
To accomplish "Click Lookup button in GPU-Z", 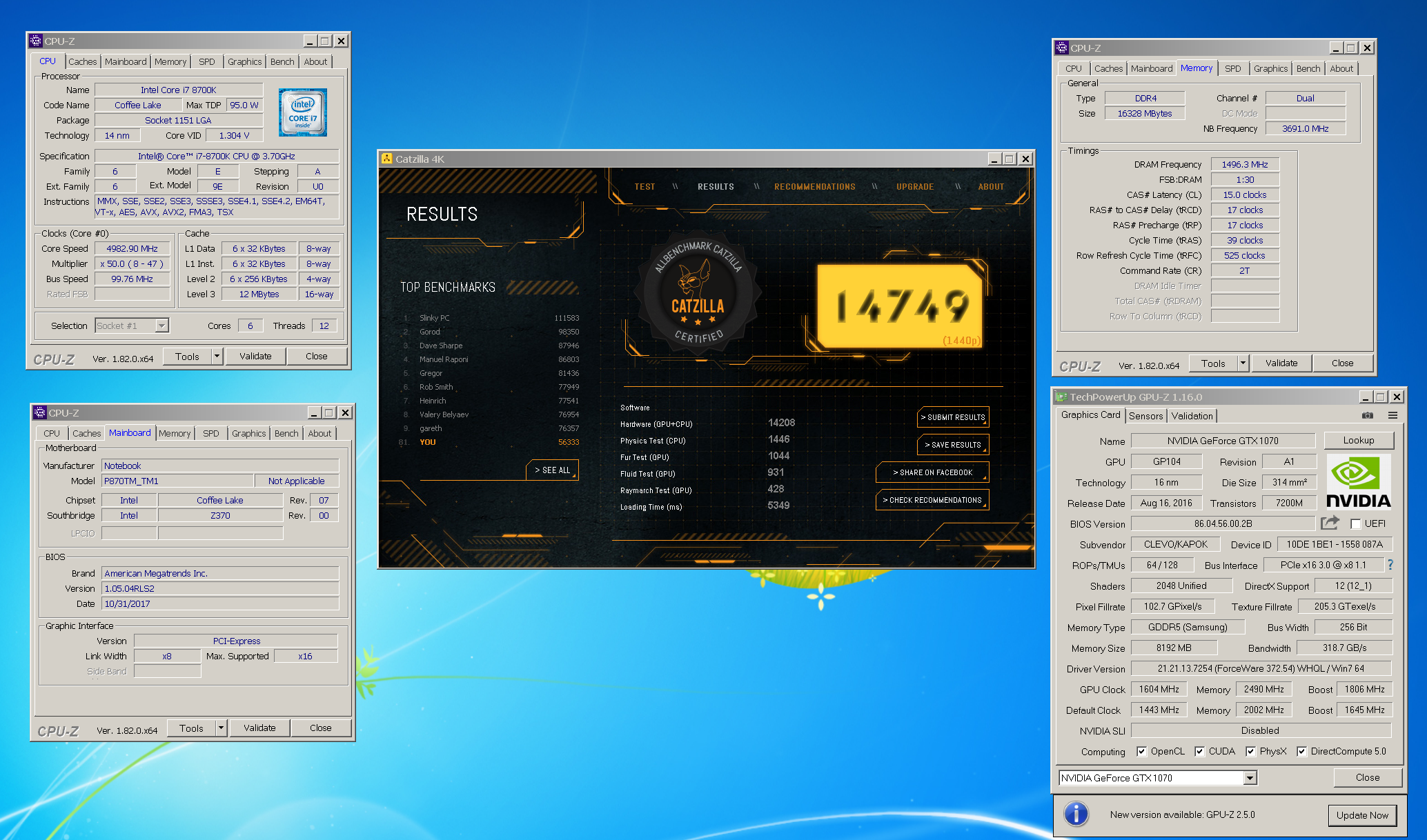I will tap(1359, 440).
